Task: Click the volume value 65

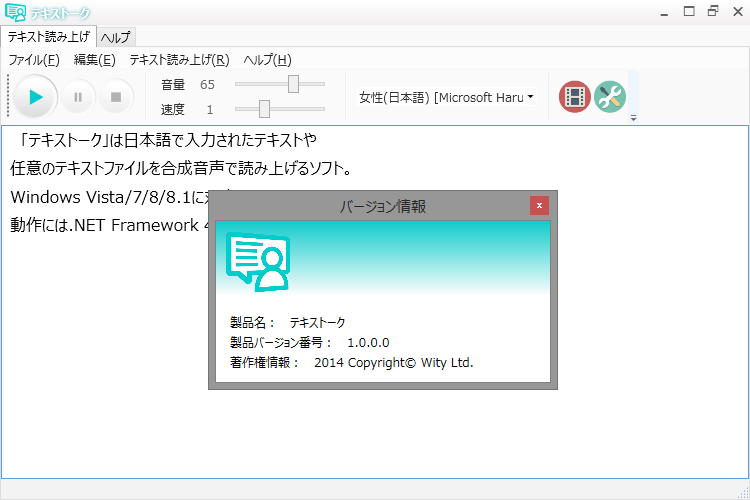Action: 207,85
